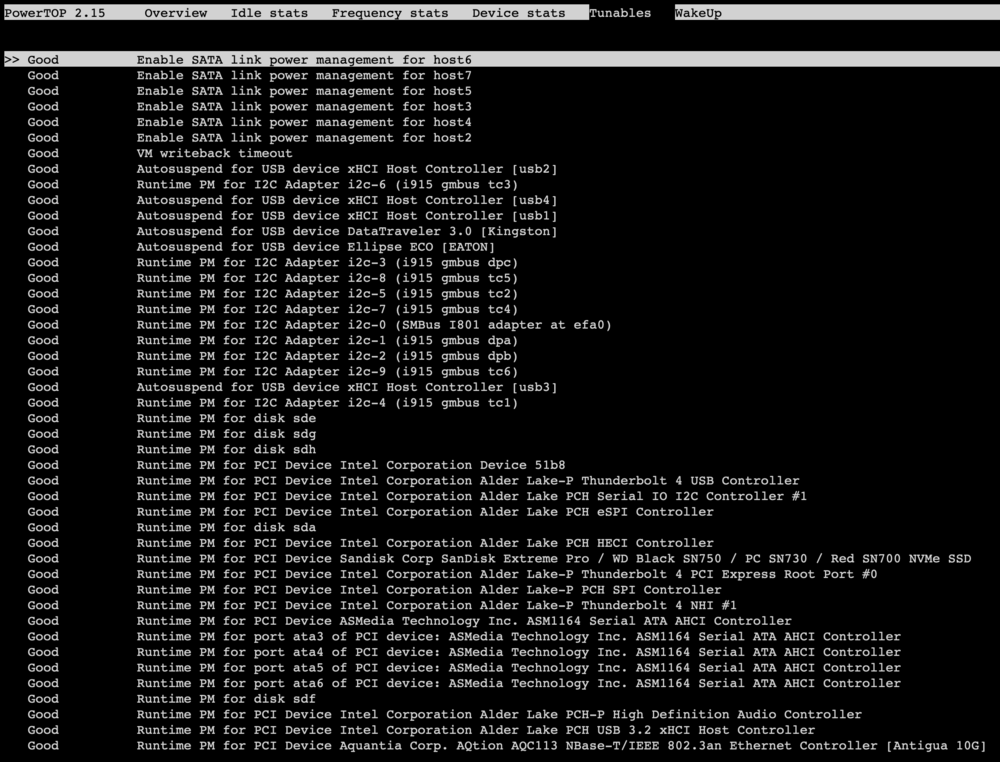Select the Tunables tab

(620, 13)
